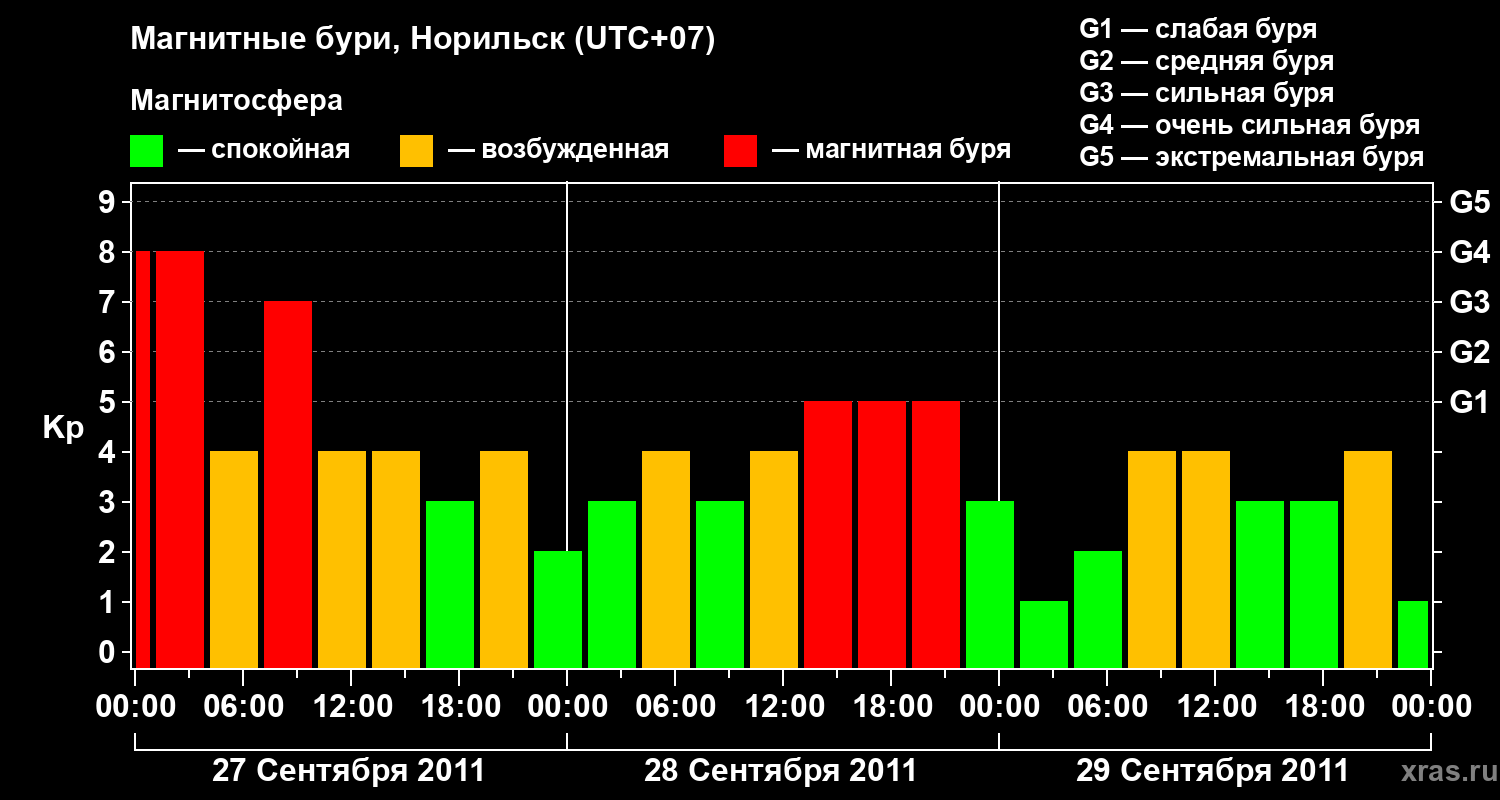Click the 'Kp' axis title

tap(62, 427)
